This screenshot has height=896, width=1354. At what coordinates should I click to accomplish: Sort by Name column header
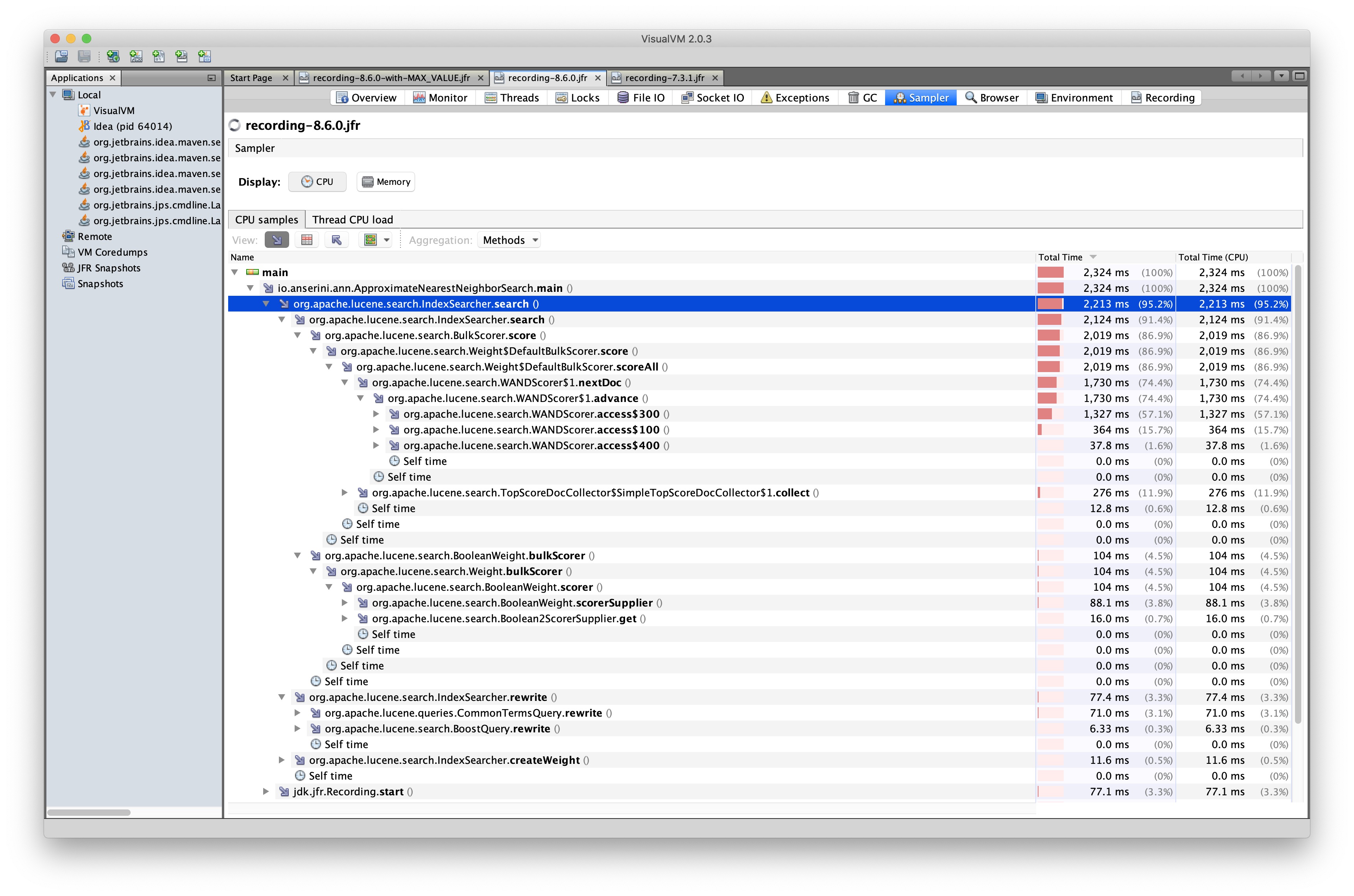click(631, 257)
